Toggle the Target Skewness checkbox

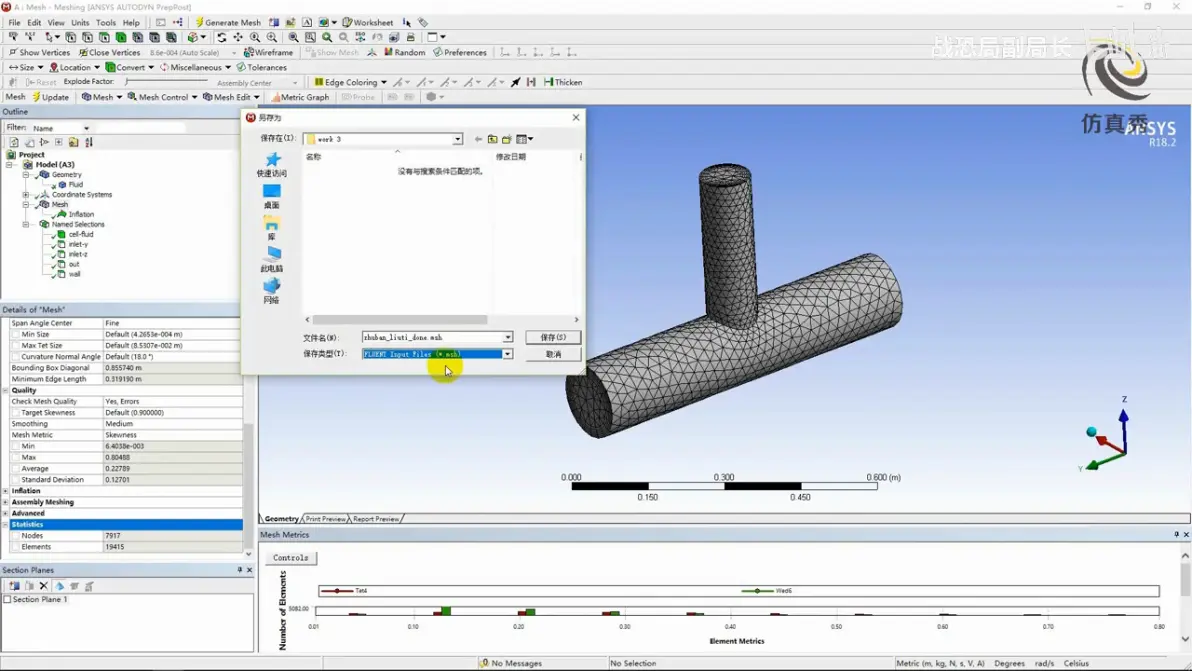16,413
